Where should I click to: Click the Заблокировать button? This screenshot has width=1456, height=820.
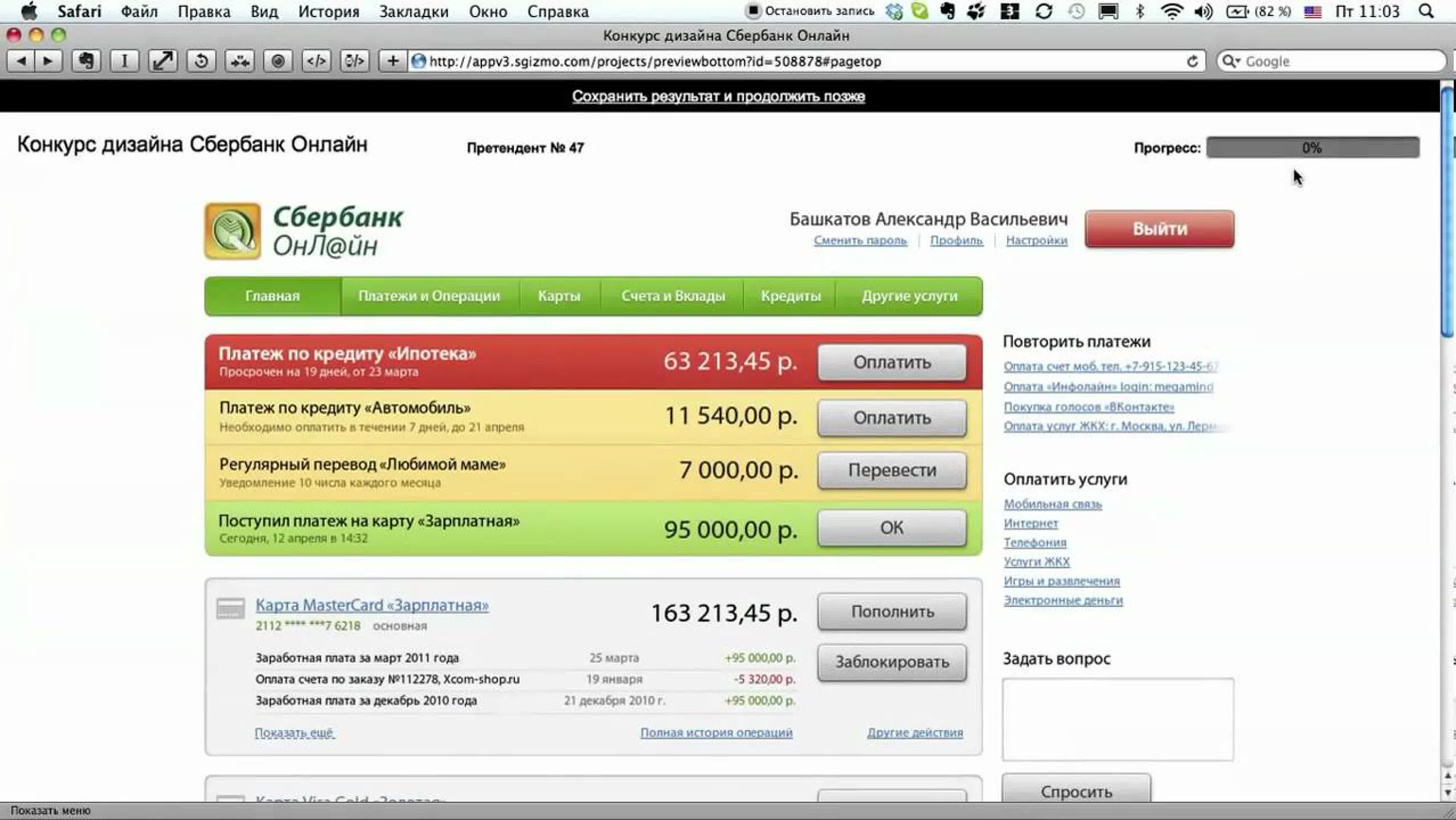coord(892,662)
